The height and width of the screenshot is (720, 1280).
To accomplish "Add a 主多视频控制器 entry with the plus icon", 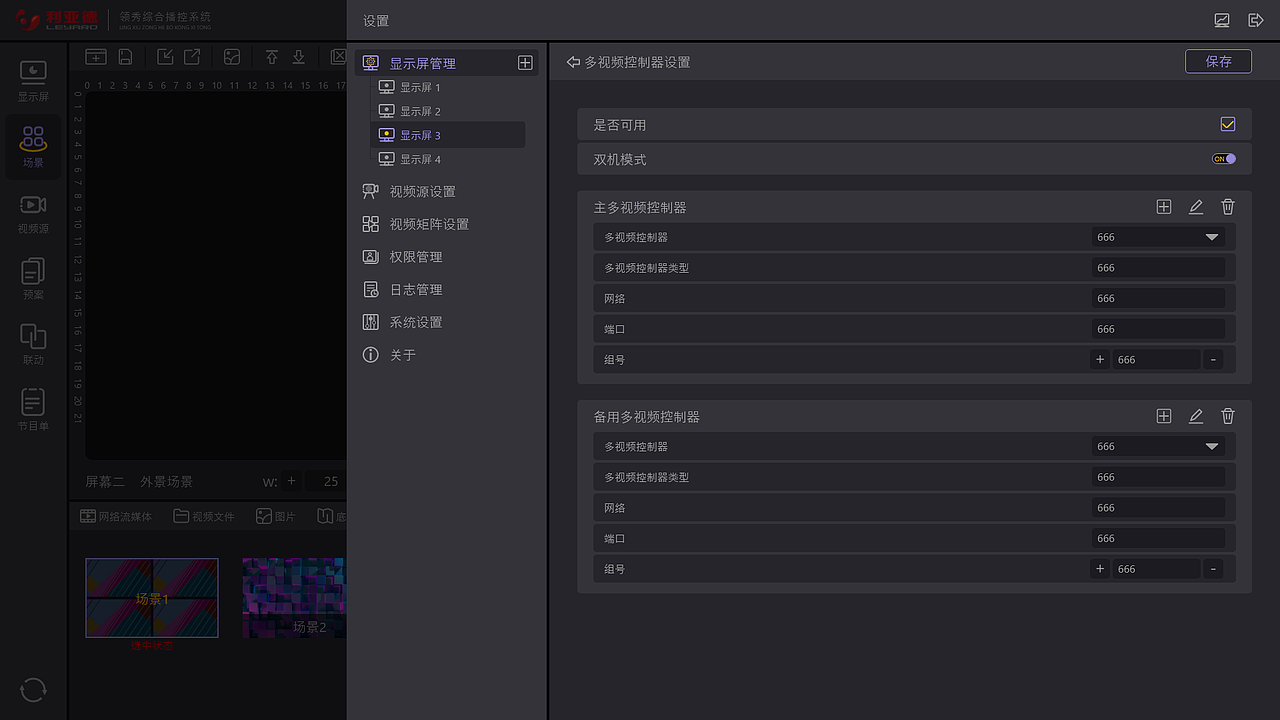I will tap(1164, 207).
